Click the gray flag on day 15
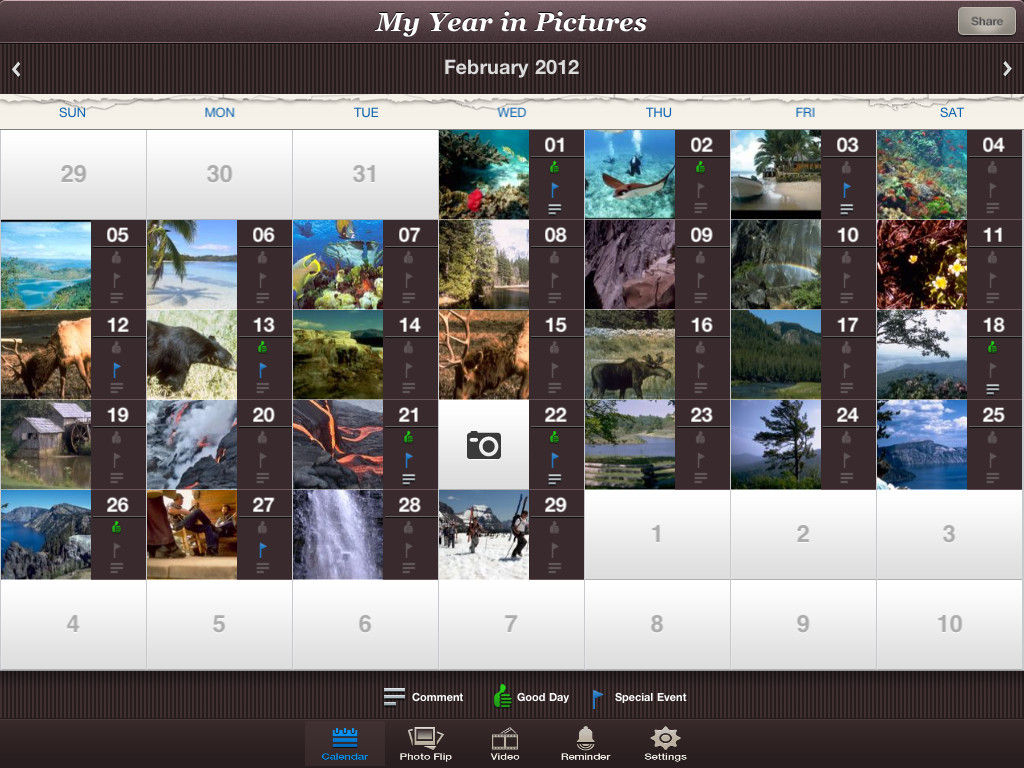 [554, 370]
